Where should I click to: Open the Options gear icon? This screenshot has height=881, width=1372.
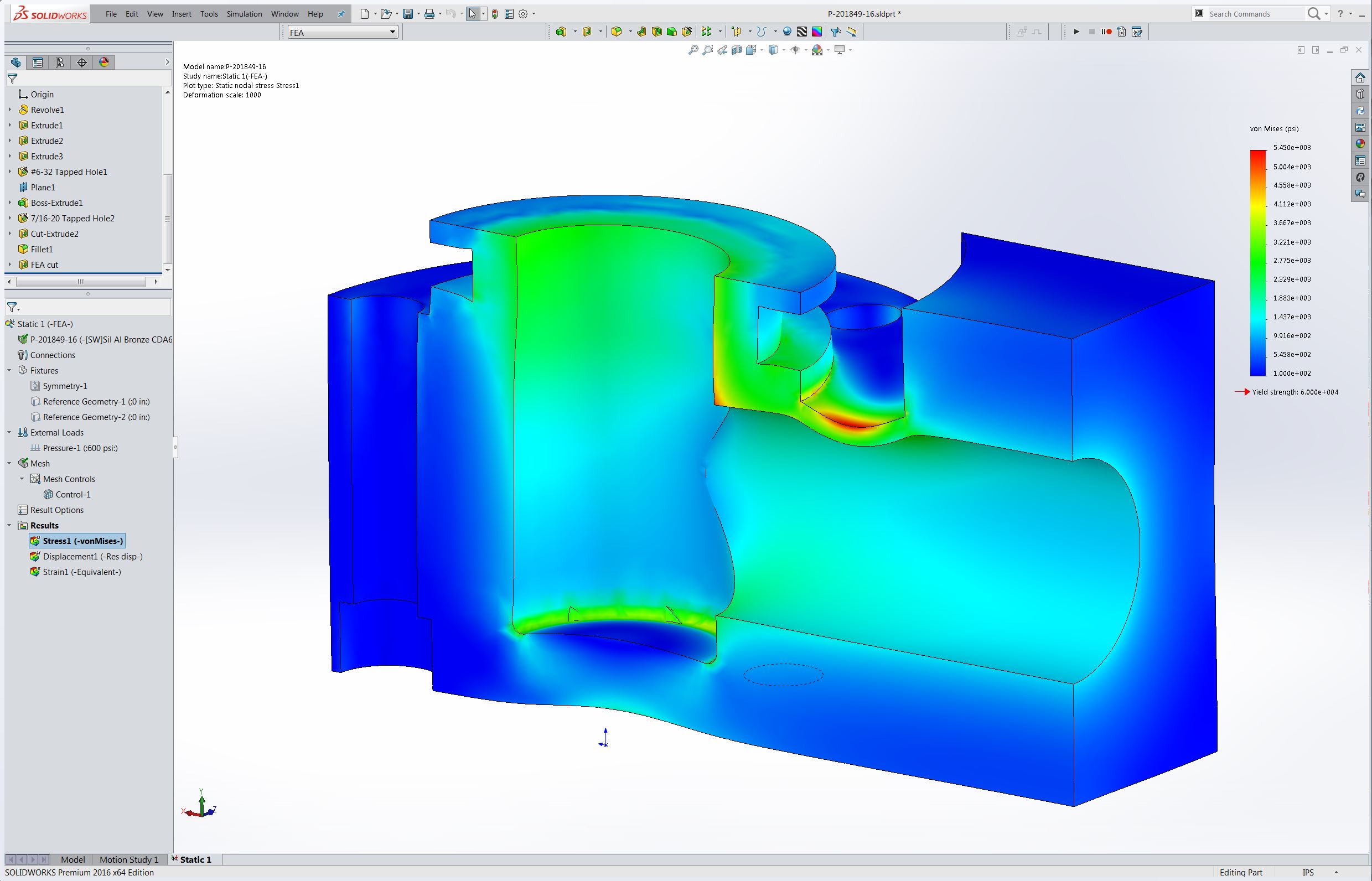[522, 14]
